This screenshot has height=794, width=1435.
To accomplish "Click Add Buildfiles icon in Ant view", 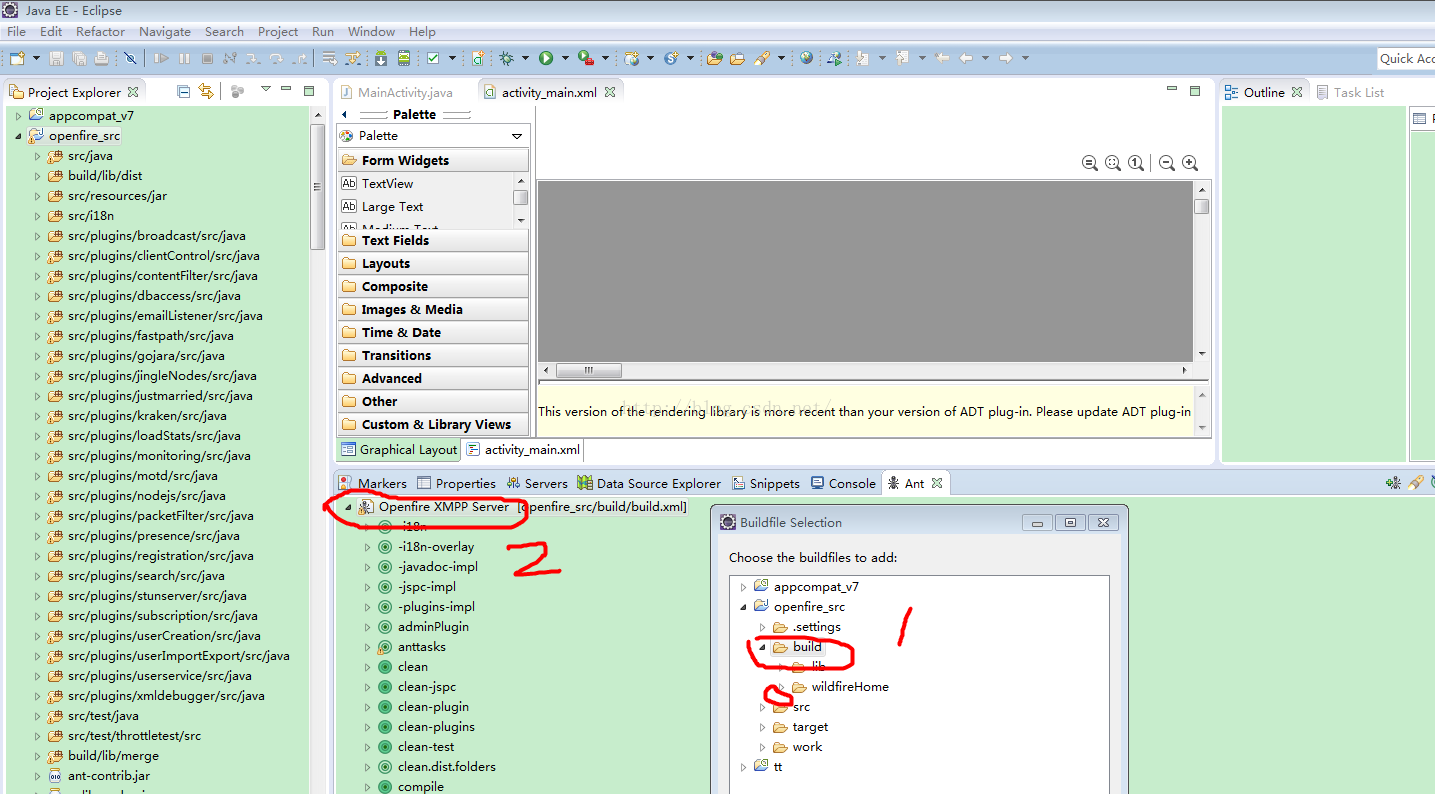I will point(1393,483).
